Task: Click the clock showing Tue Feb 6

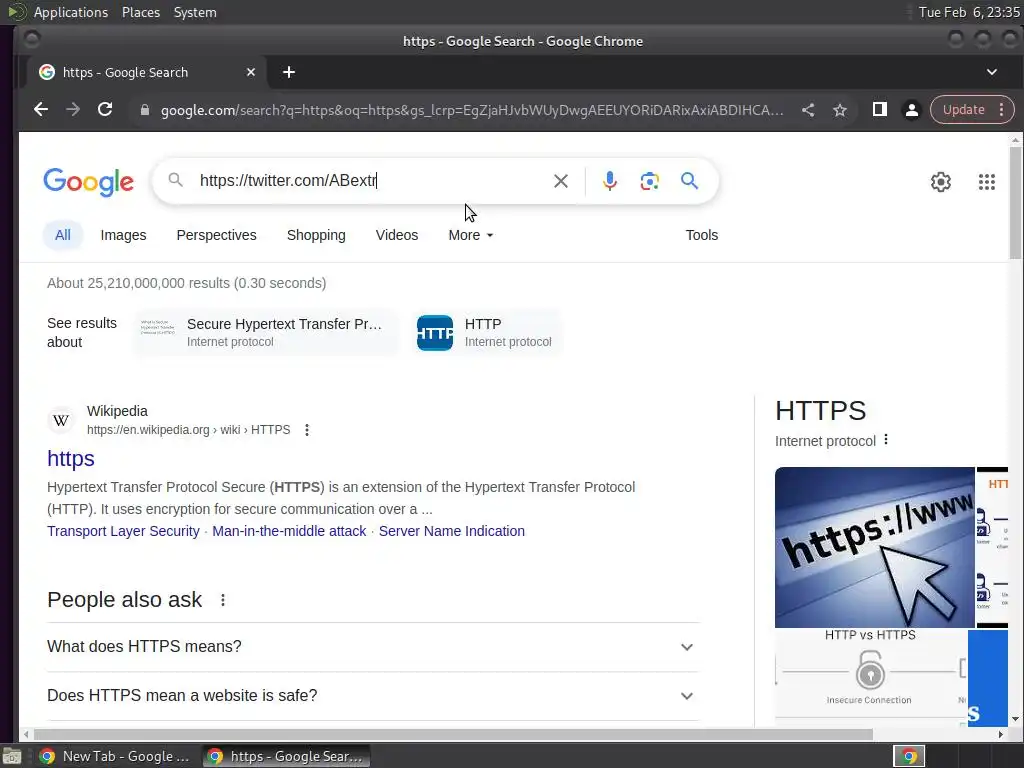Action: [x=968, y=12]
